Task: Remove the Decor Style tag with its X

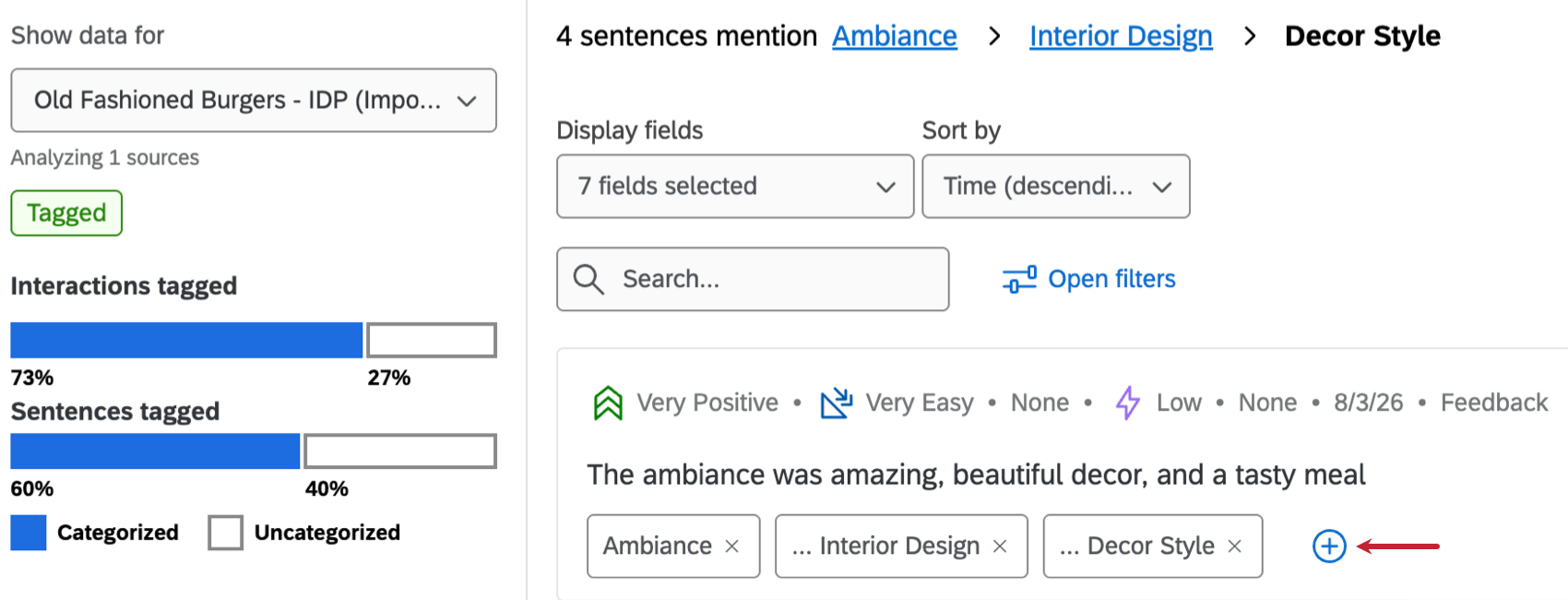Action: [x=1234, y=546]
